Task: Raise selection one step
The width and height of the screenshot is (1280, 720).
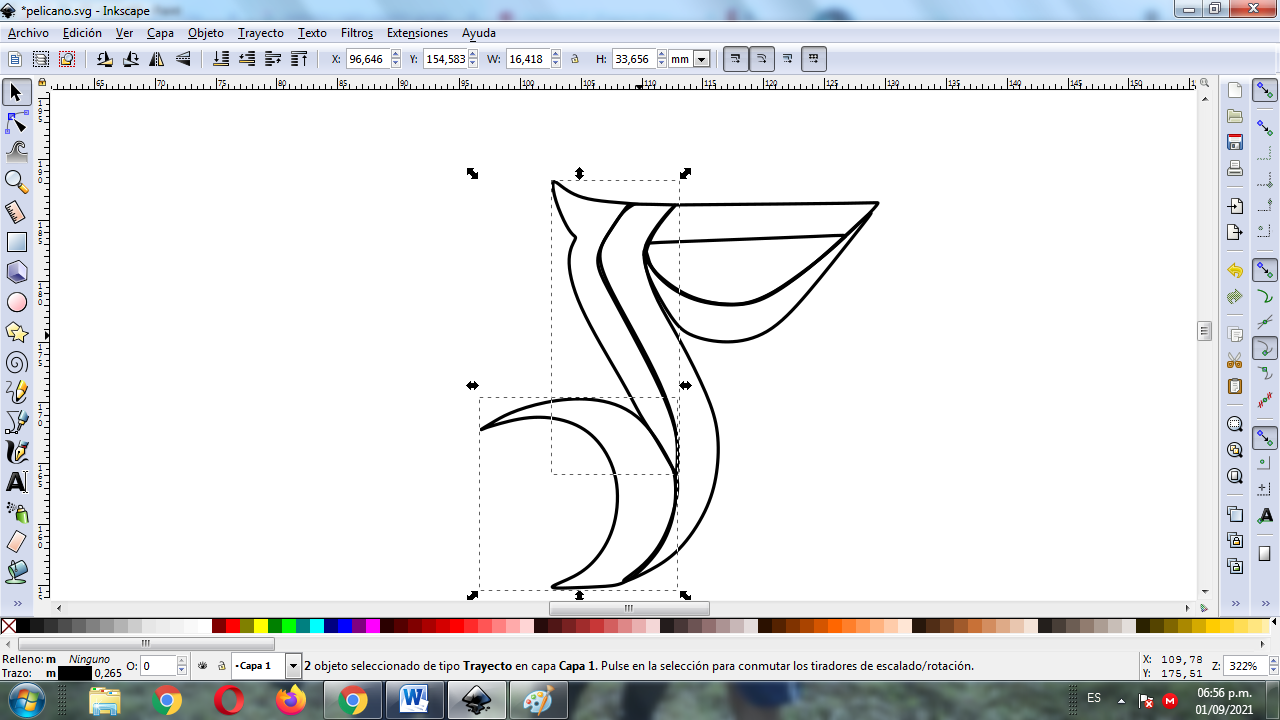Action: click(273, 59)
